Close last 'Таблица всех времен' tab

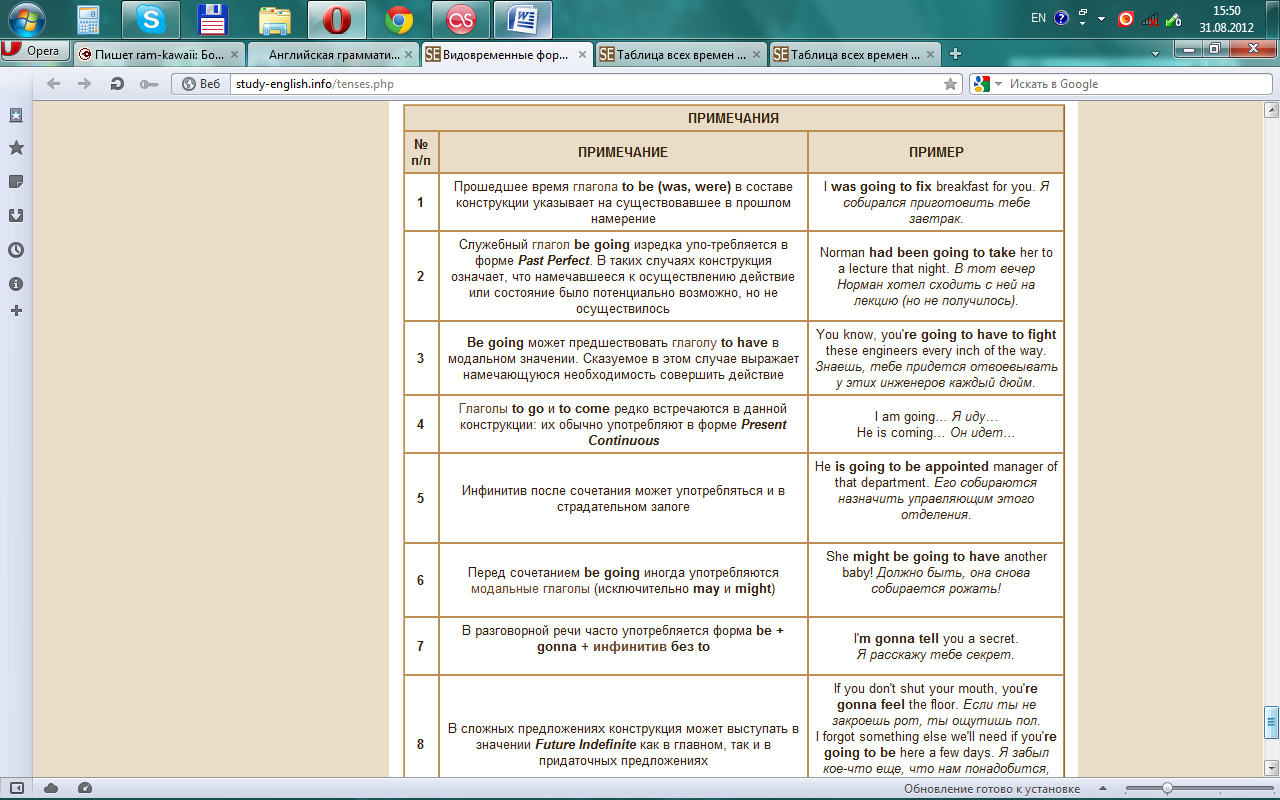[x=930, y=54]
